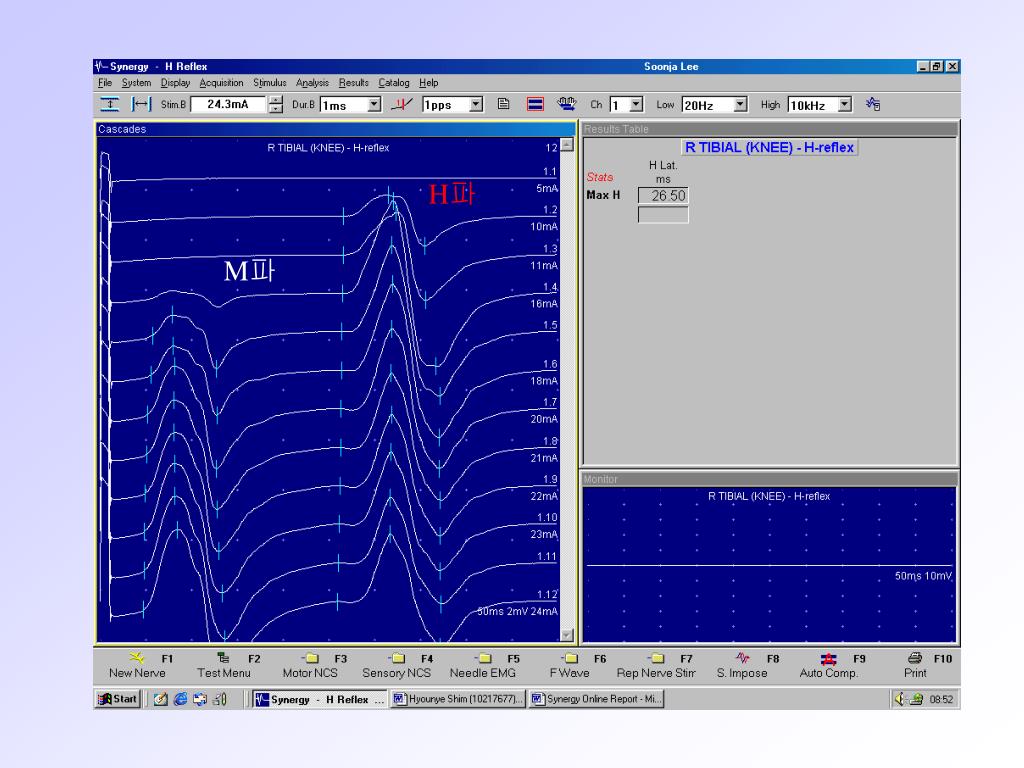Viewport: 1024px width, 768px height.
Task: Click the network tray icon beside the clock
Action: point(916,699)
